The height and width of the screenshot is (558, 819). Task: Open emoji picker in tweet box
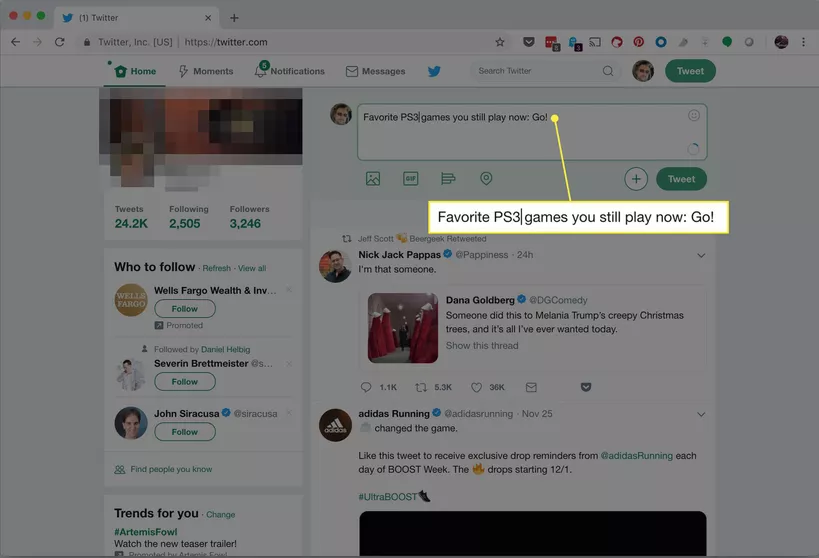point(694,115)
